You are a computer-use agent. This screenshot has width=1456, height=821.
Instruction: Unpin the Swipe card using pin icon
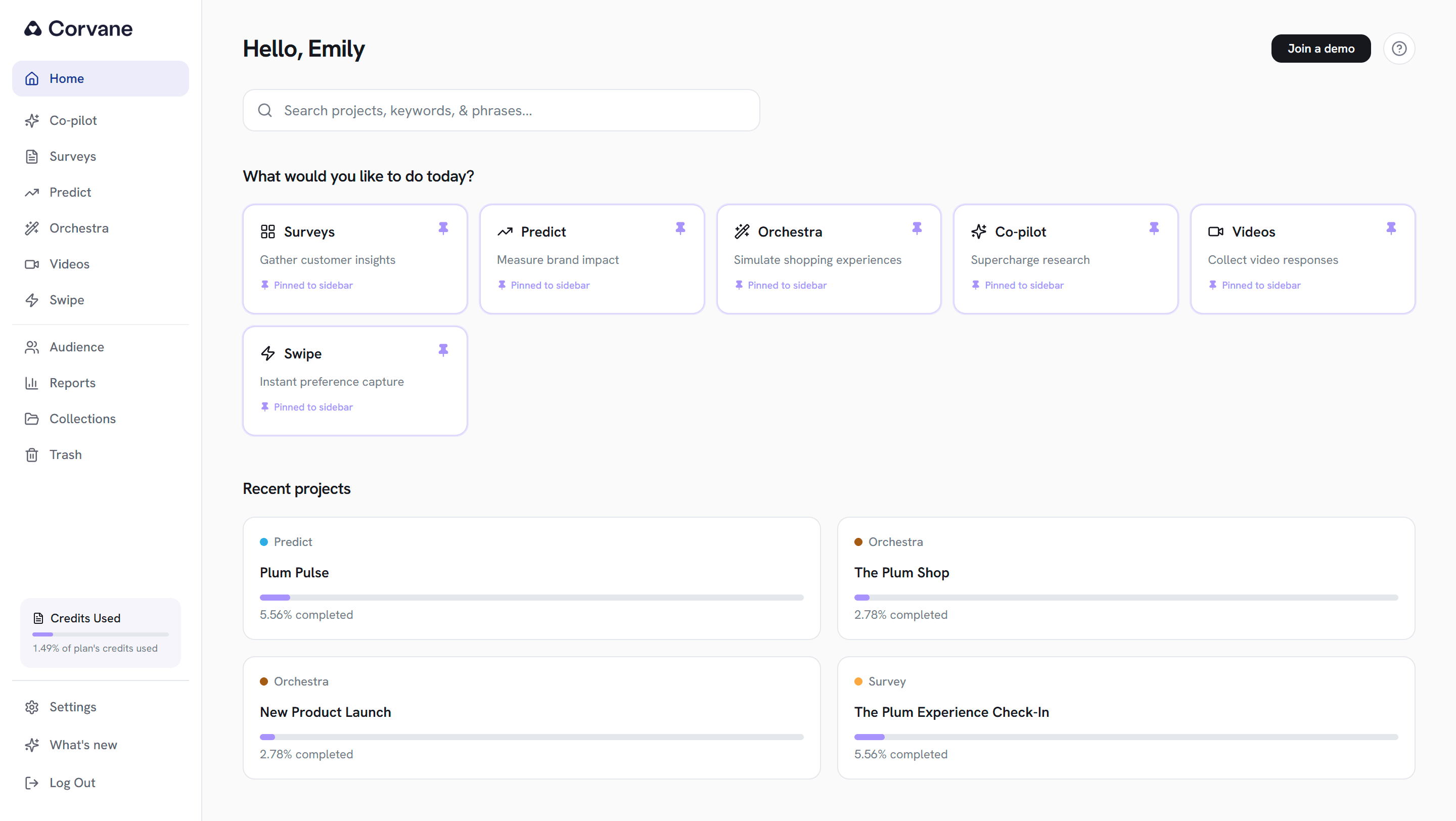click(x=443, y=350)
